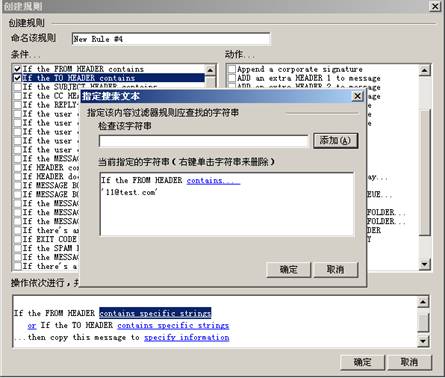
Task: Open the 'specify information' link
Action: (187, 338)
